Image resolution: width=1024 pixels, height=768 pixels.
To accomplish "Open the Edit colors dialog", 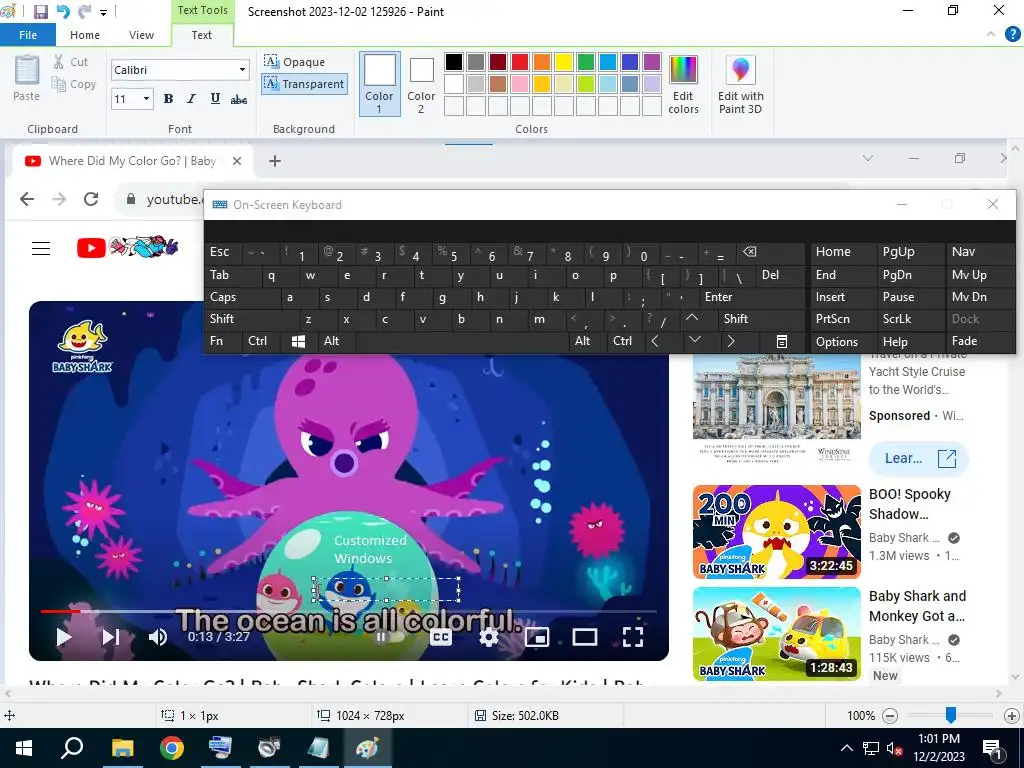I will [x=683, y=85].
